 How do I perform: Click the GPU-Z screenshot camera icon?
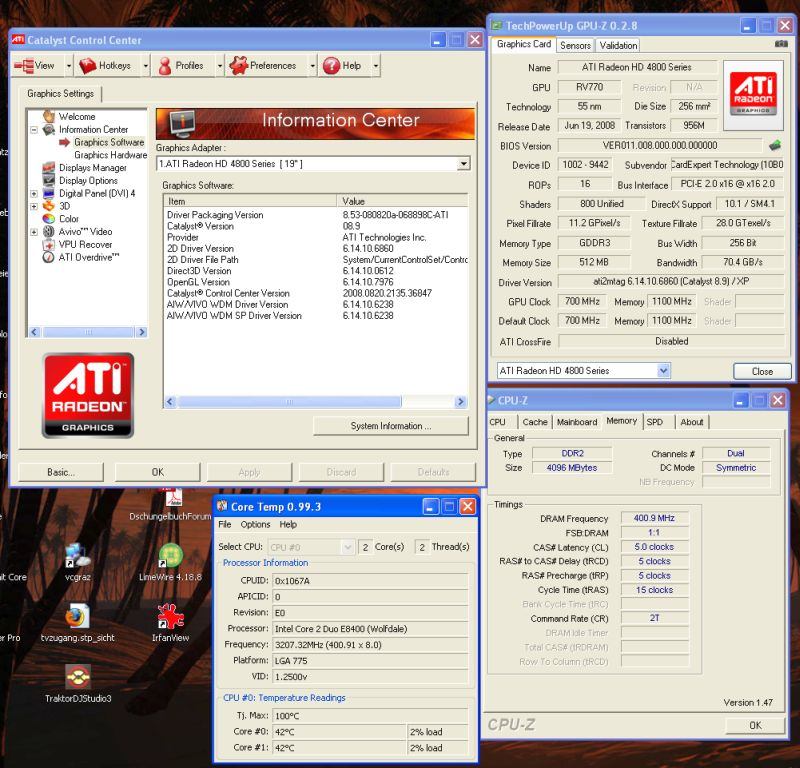click(x=781, y=44)
